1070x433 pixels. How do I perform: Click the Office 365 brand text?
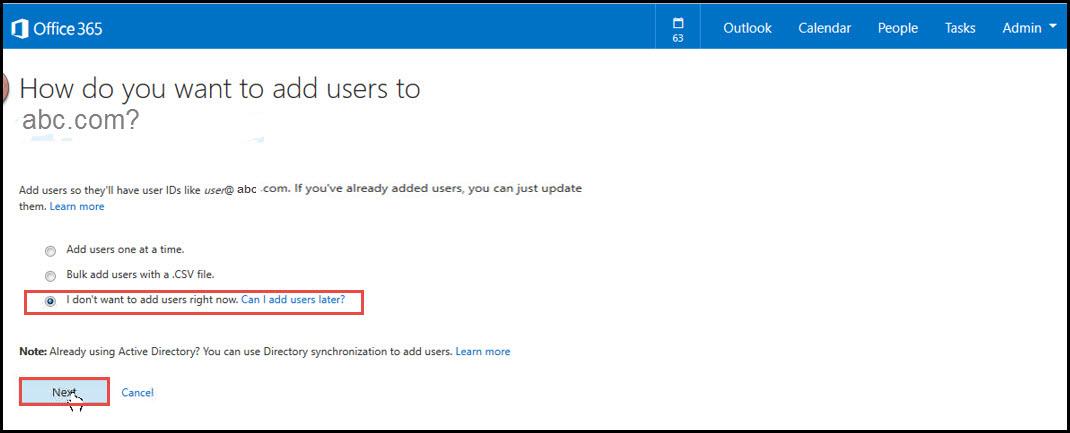tap(68, 29)
